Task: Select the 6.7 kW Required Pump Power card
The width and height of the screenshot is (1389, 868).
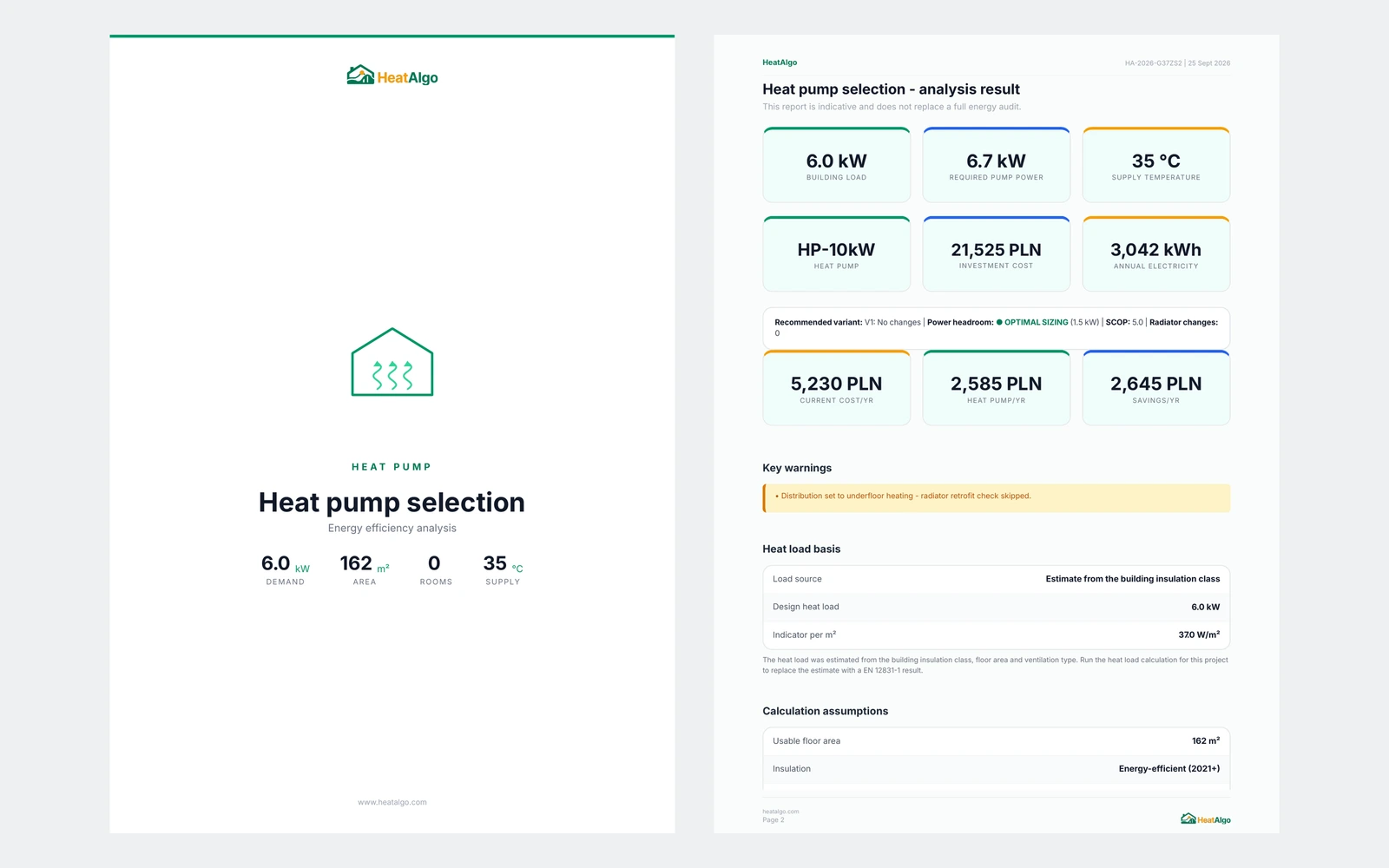Action: [x=997, y=165]
